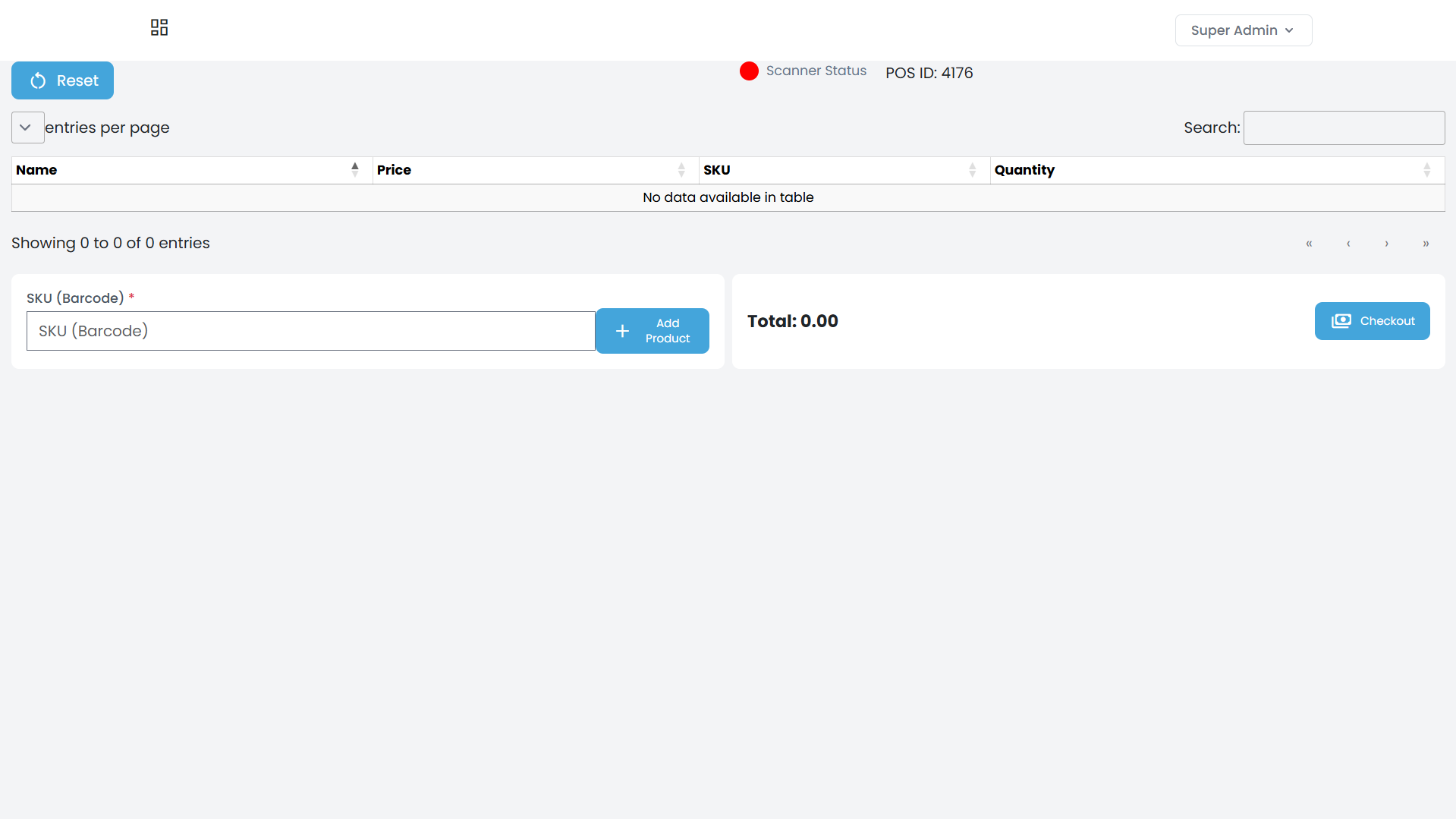
Task: Click the Reset button
Action: coord(62,80)
